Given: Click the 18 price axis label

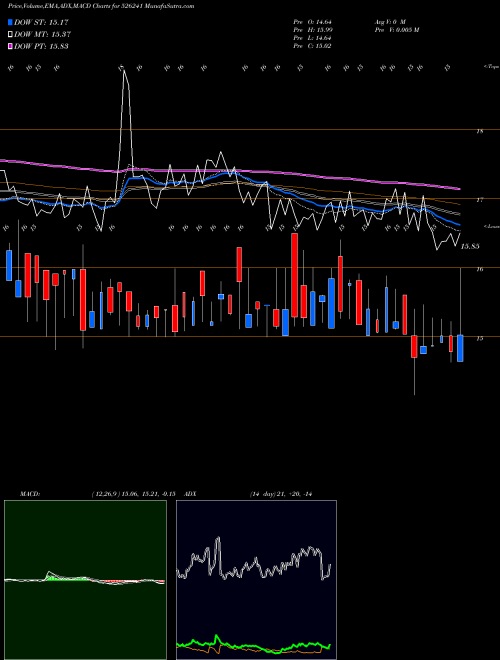Looking at the screenshot, I should (479, 131).
